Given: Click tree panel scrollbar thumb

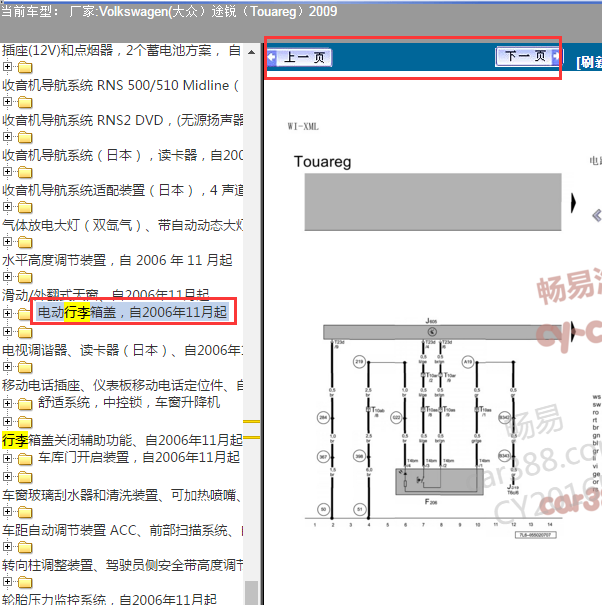Looking at the screenshot, I should point(251,593).
